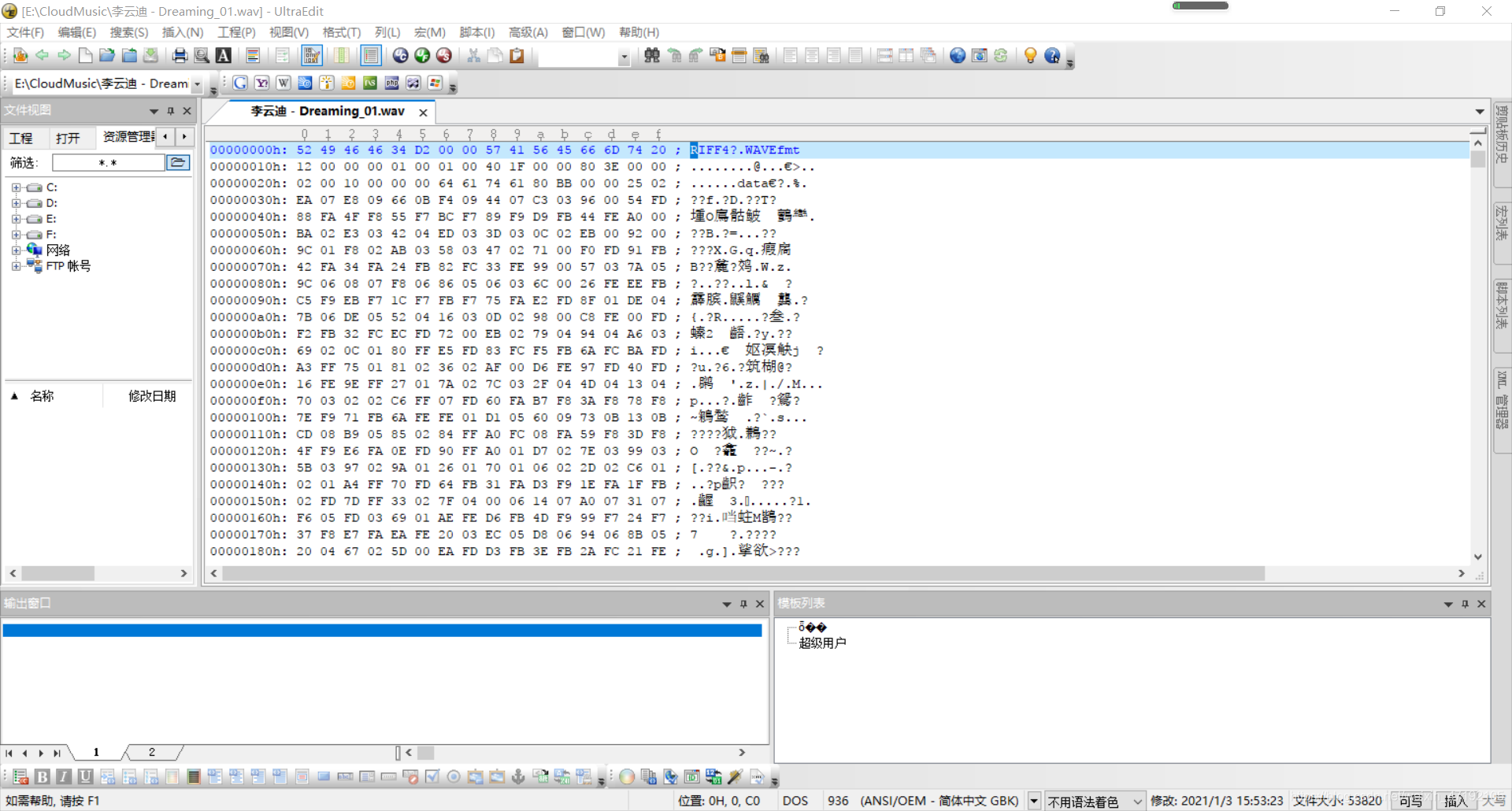Screen dimensions: 1512x811
Task: Open the 文件(F) menu
Action: click(x=25, y=32)
